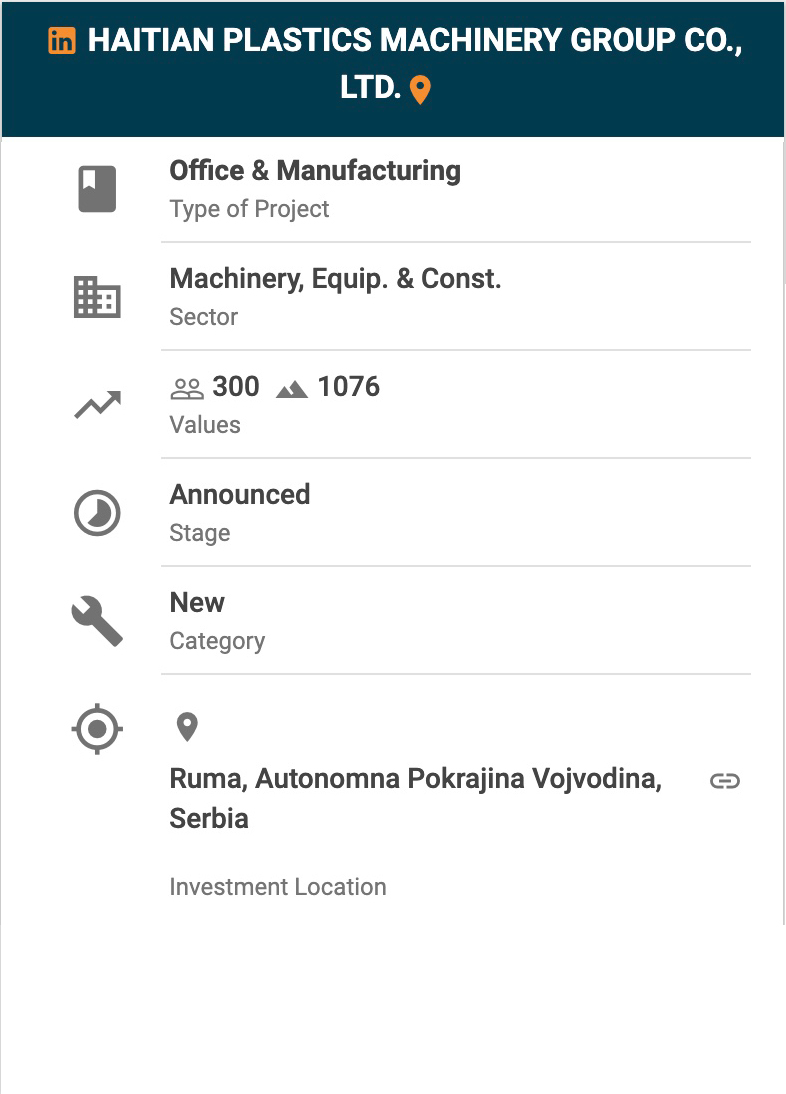
Task: Click the Machinery, Equip. & Const. sector
Action: [335, 279]
